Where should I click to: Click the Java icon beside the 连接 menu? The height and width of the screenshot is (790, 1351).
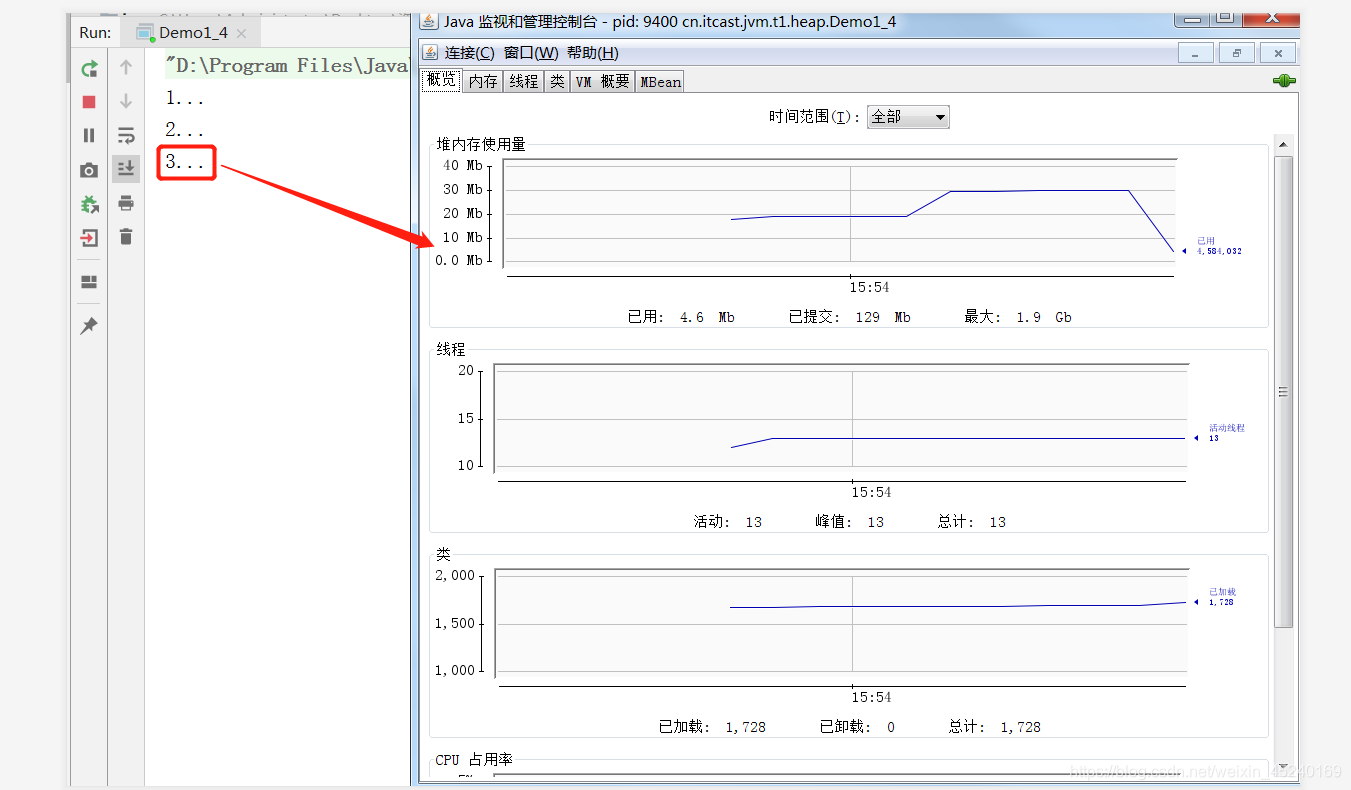(431, 53)
